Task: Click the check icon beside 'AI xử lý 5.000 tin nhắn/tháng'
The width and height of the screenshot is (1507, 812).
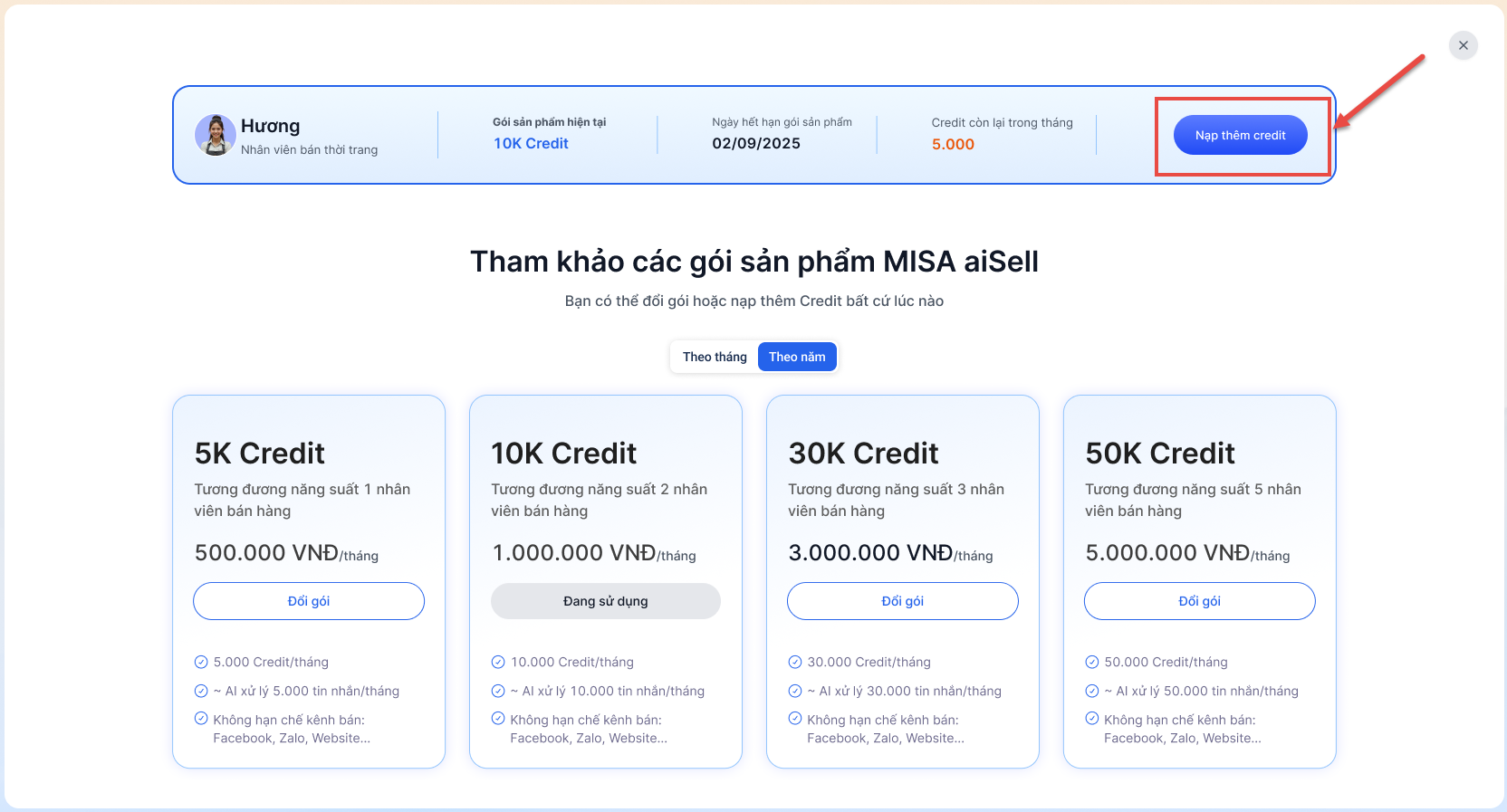Action: click(x=201, y=691)
